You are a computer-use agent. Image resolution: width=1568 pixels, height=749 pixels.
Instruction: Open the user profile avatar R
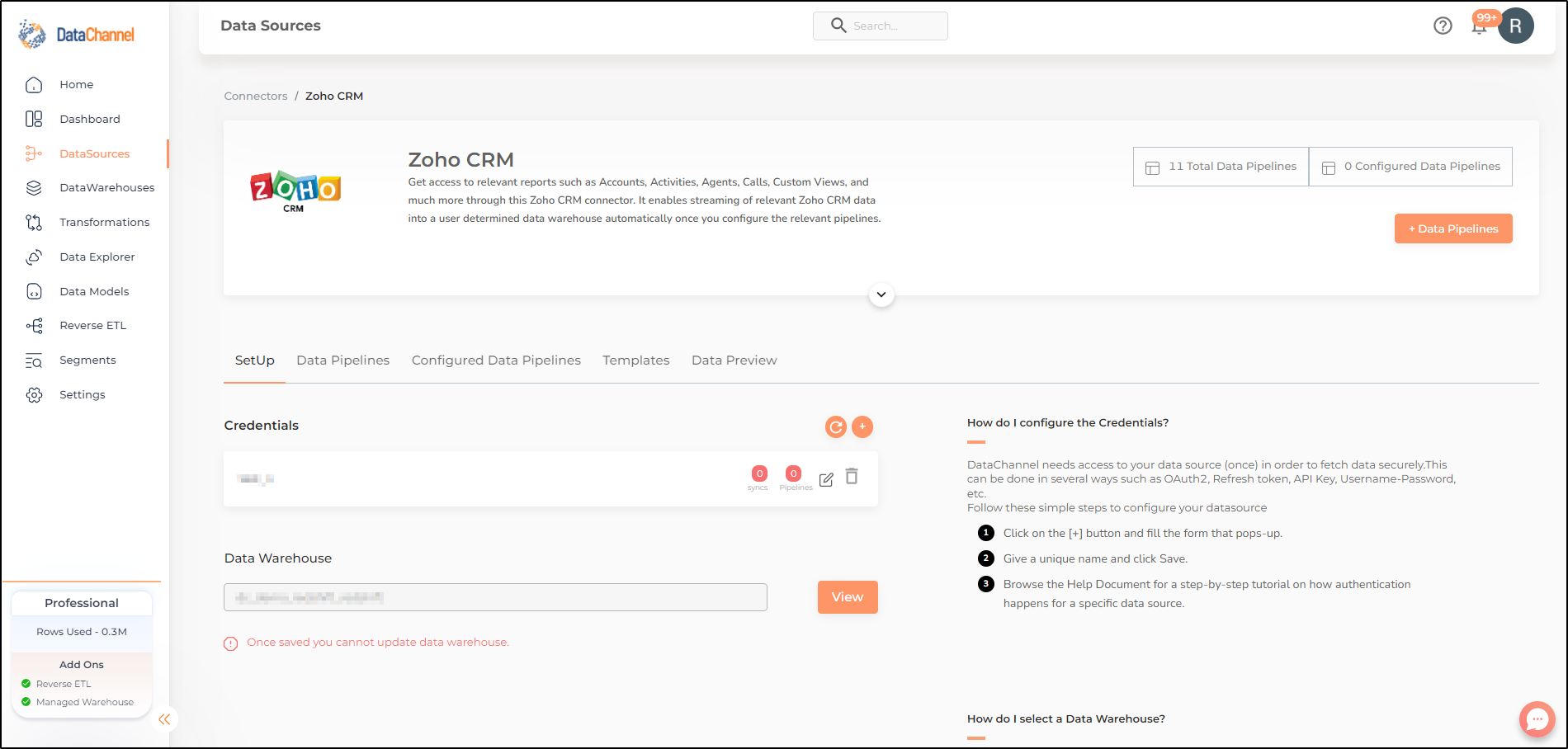click(1516, 26)
